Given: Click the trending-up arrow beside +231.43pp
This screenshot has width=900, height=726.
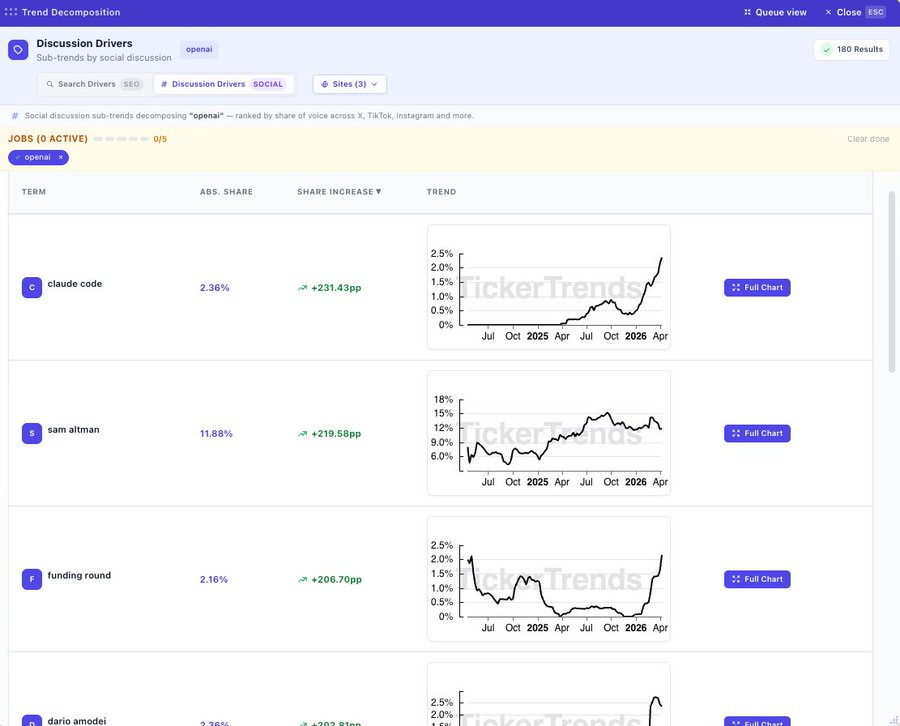Looking at the screenshot, I should point(302,288).
